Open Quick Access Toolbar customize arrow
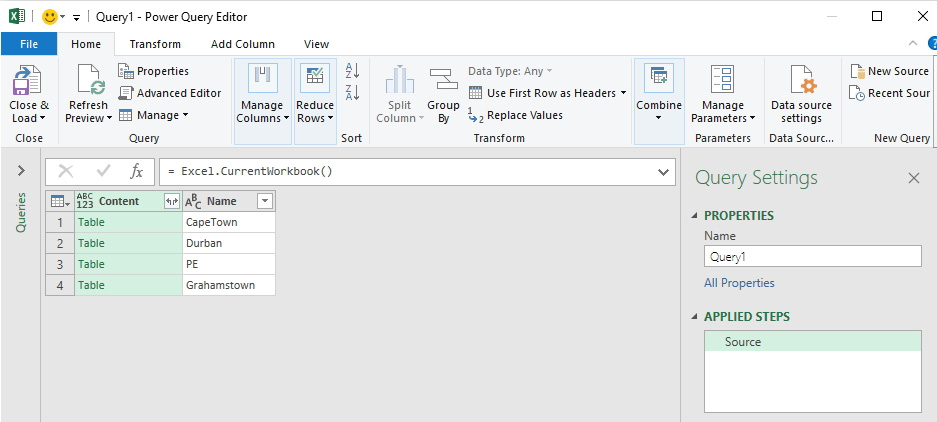This screenshot has height=422, width=937. [76, 17]
